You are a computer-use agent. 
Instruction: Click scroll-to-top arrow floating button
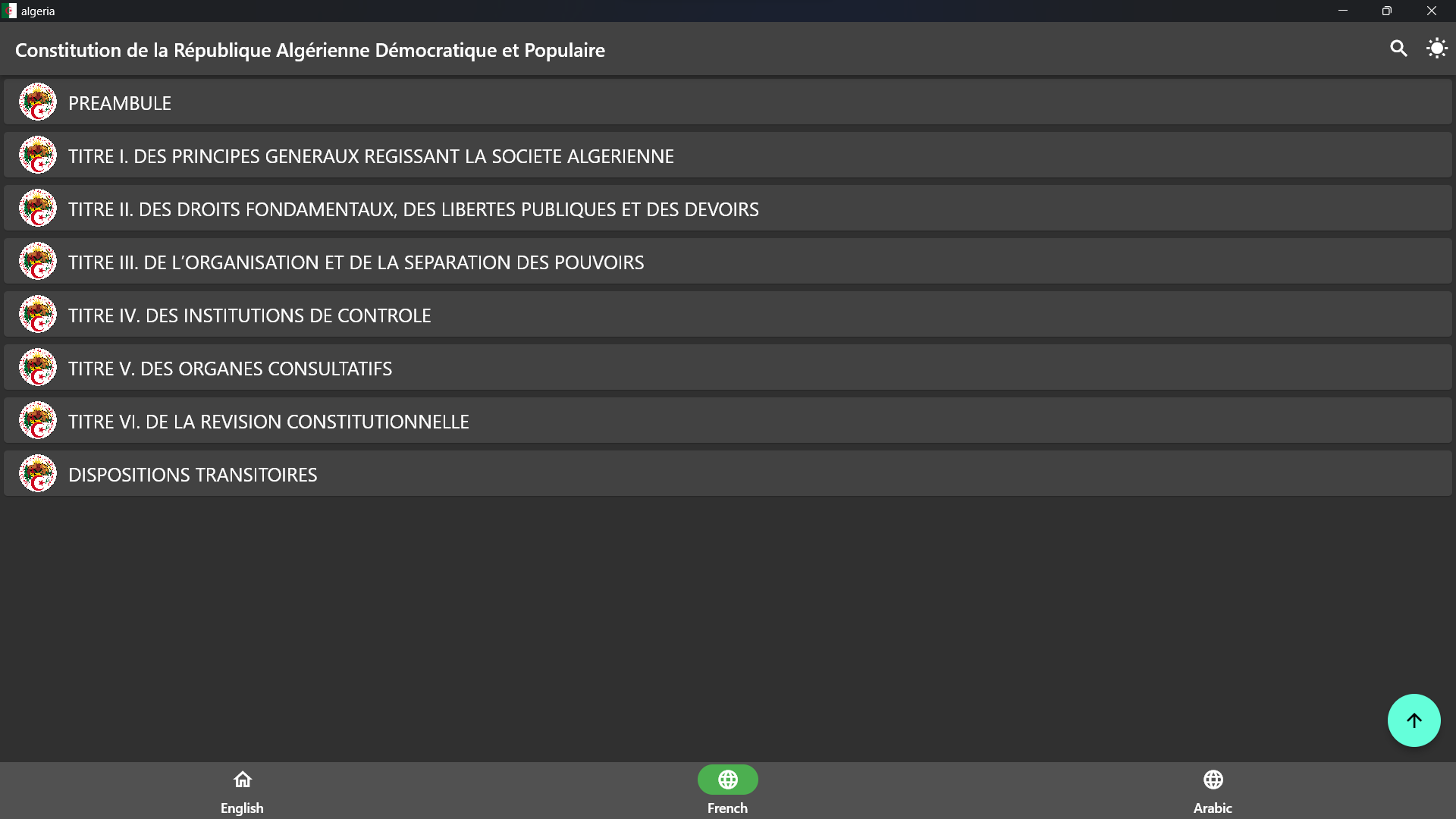[1414, 720]
